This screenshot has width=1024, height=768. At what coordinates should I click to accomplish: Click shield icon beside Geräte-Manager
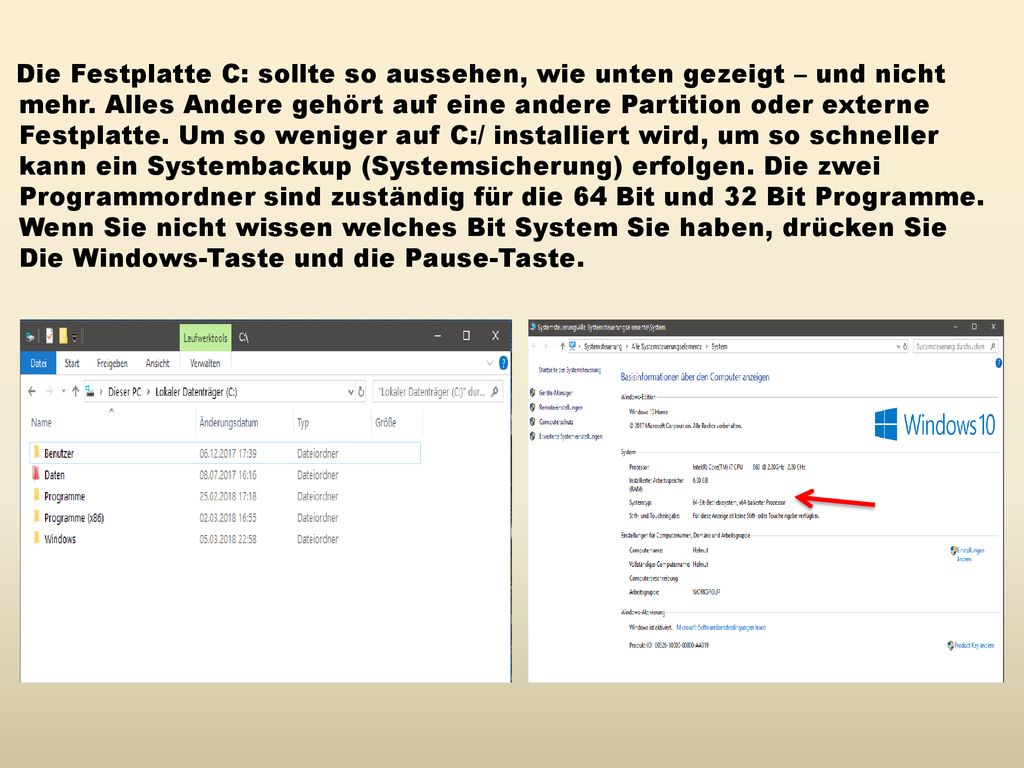533,393
